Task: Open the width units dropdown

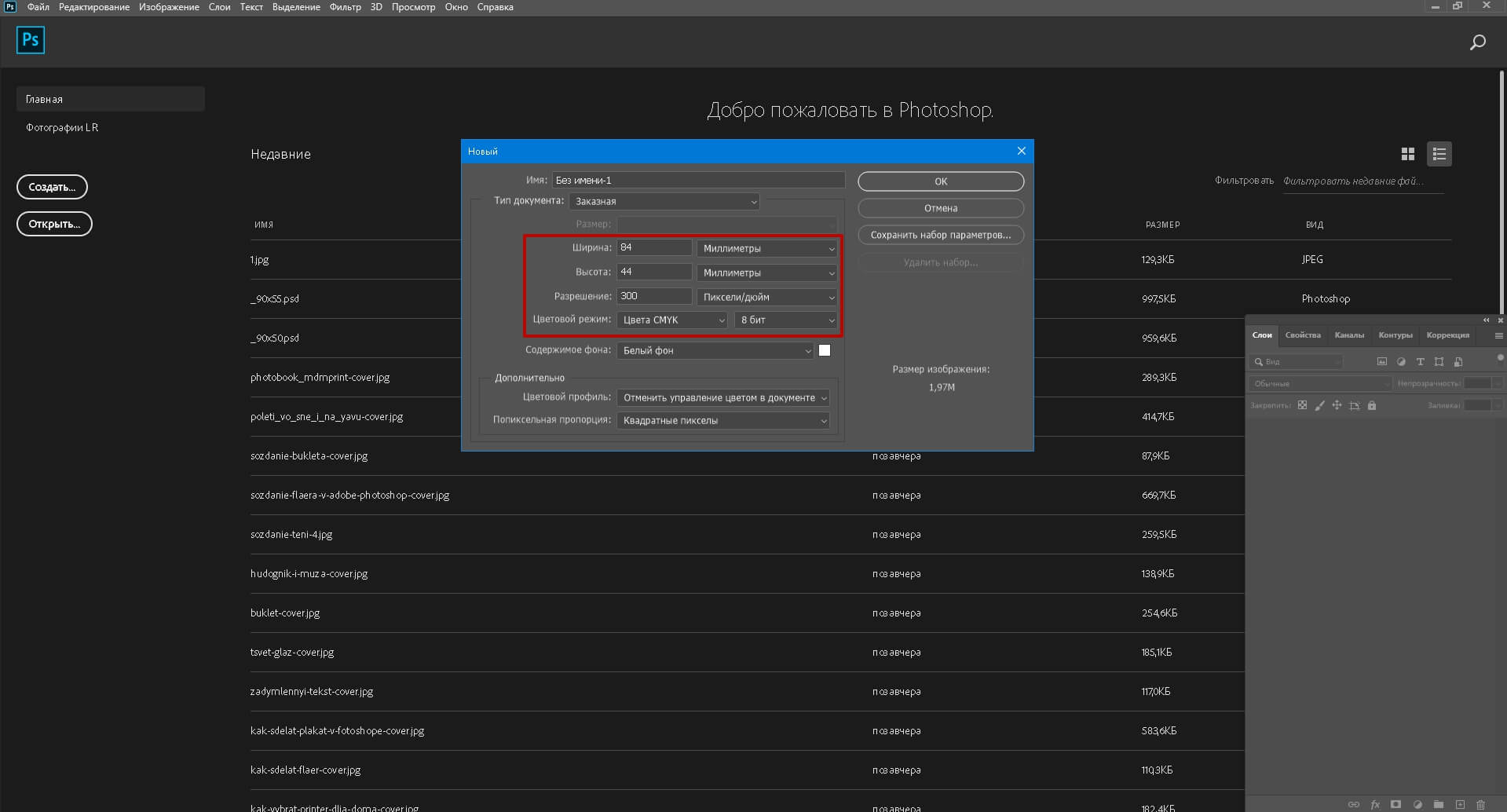Action: (767, 248)
